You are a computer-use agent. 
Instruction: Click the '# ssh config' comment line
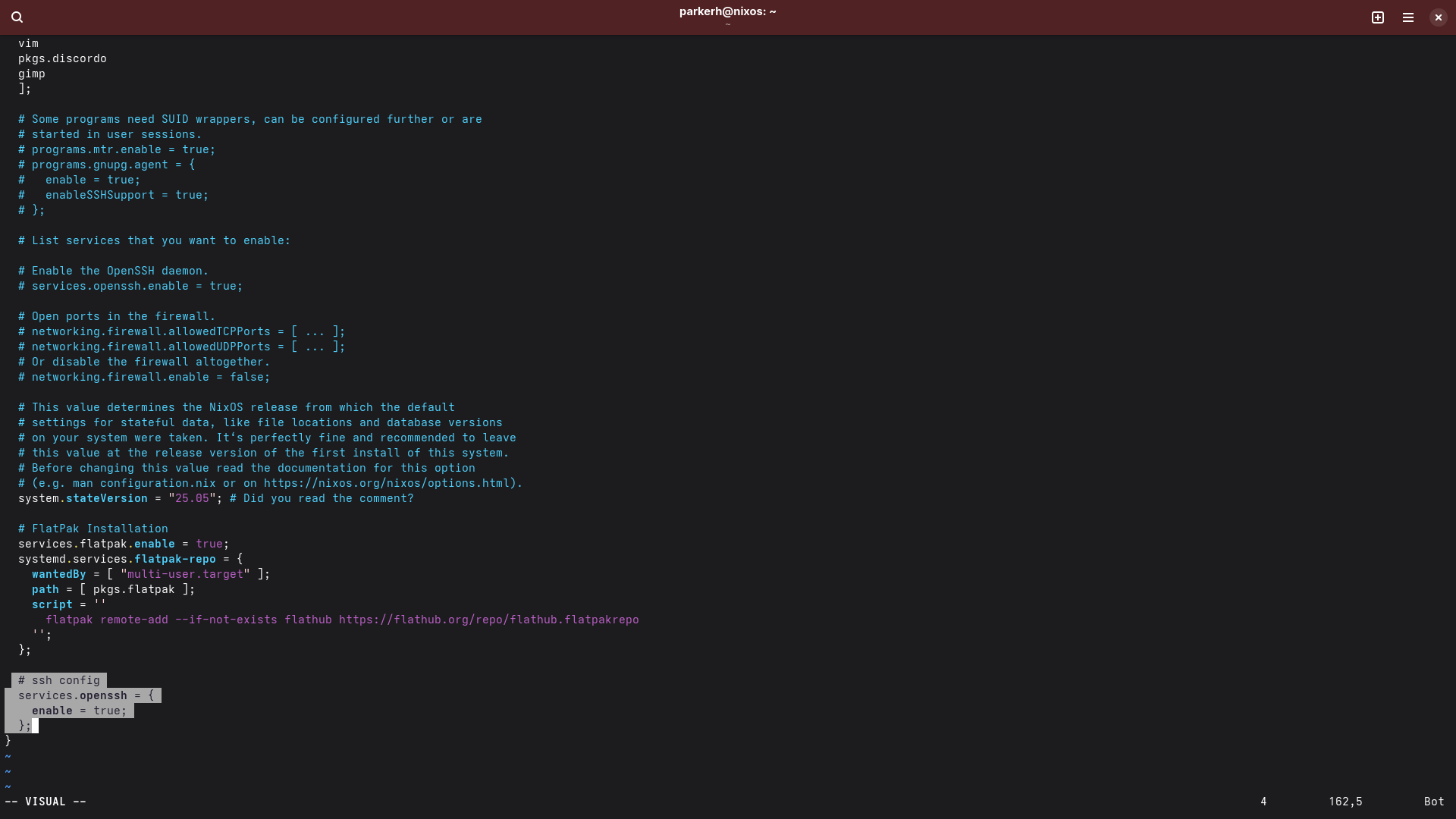pos(59,680)
